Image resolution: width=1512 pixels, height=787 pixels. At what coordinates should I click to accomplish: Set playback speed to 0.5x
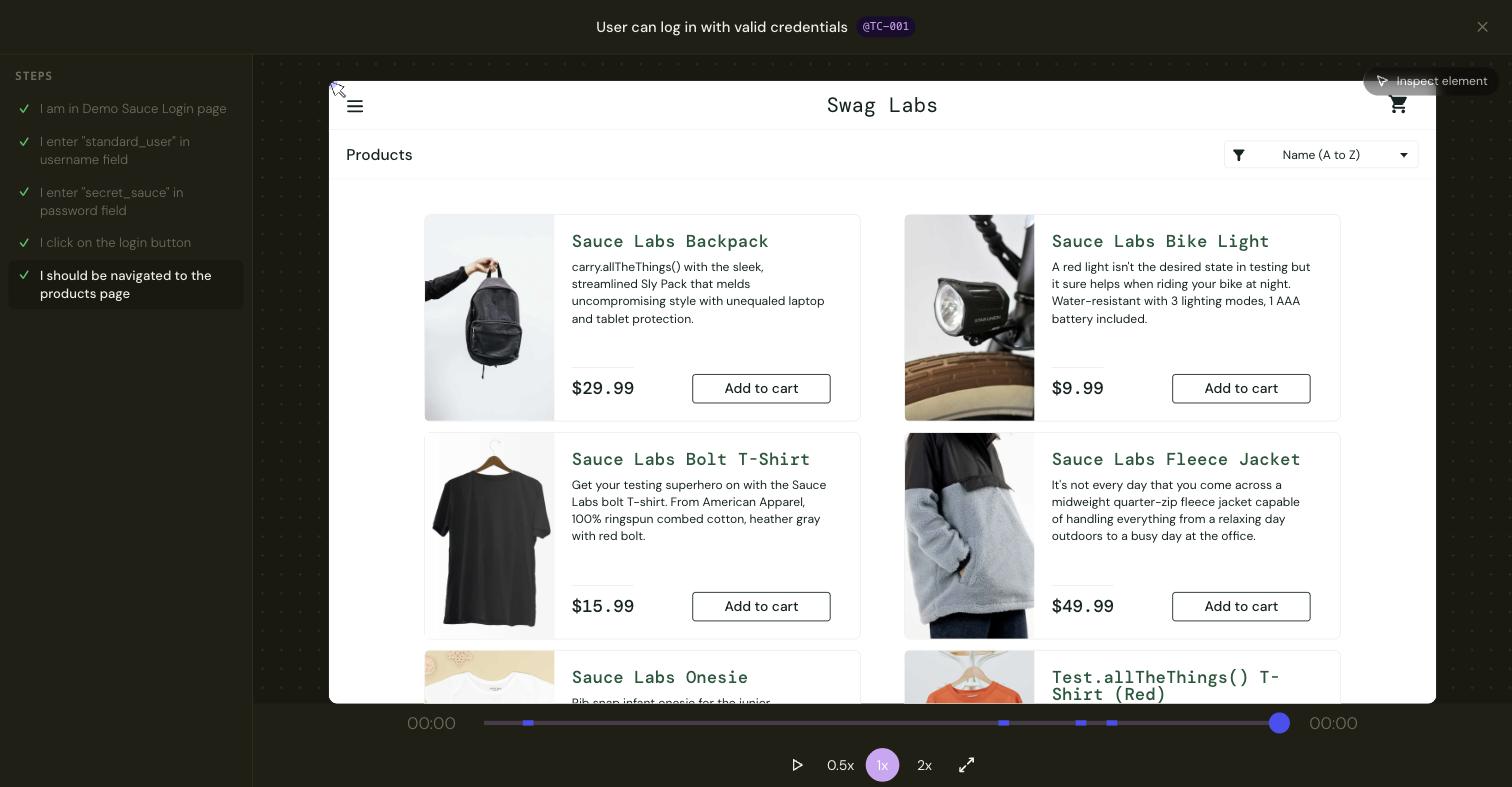[x=840, y=765]
